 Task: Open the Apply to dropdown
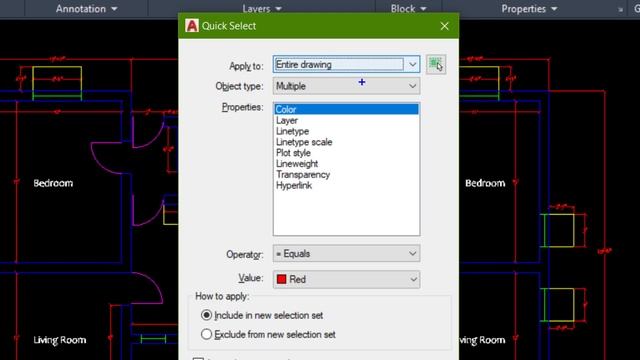(346, 64)
